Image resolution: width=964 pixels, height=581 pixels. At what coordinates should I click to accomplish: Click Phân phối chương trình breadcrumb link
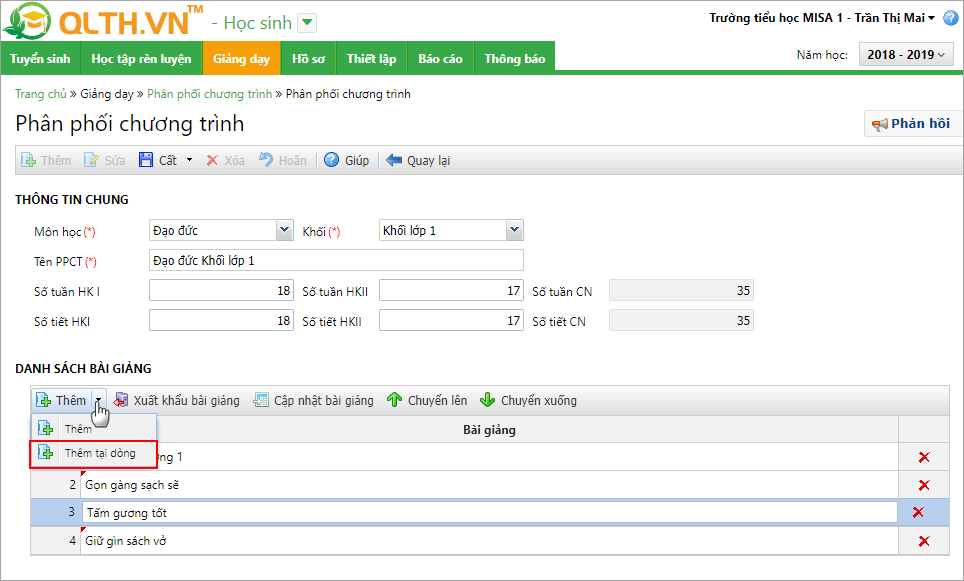coord(209,94)
